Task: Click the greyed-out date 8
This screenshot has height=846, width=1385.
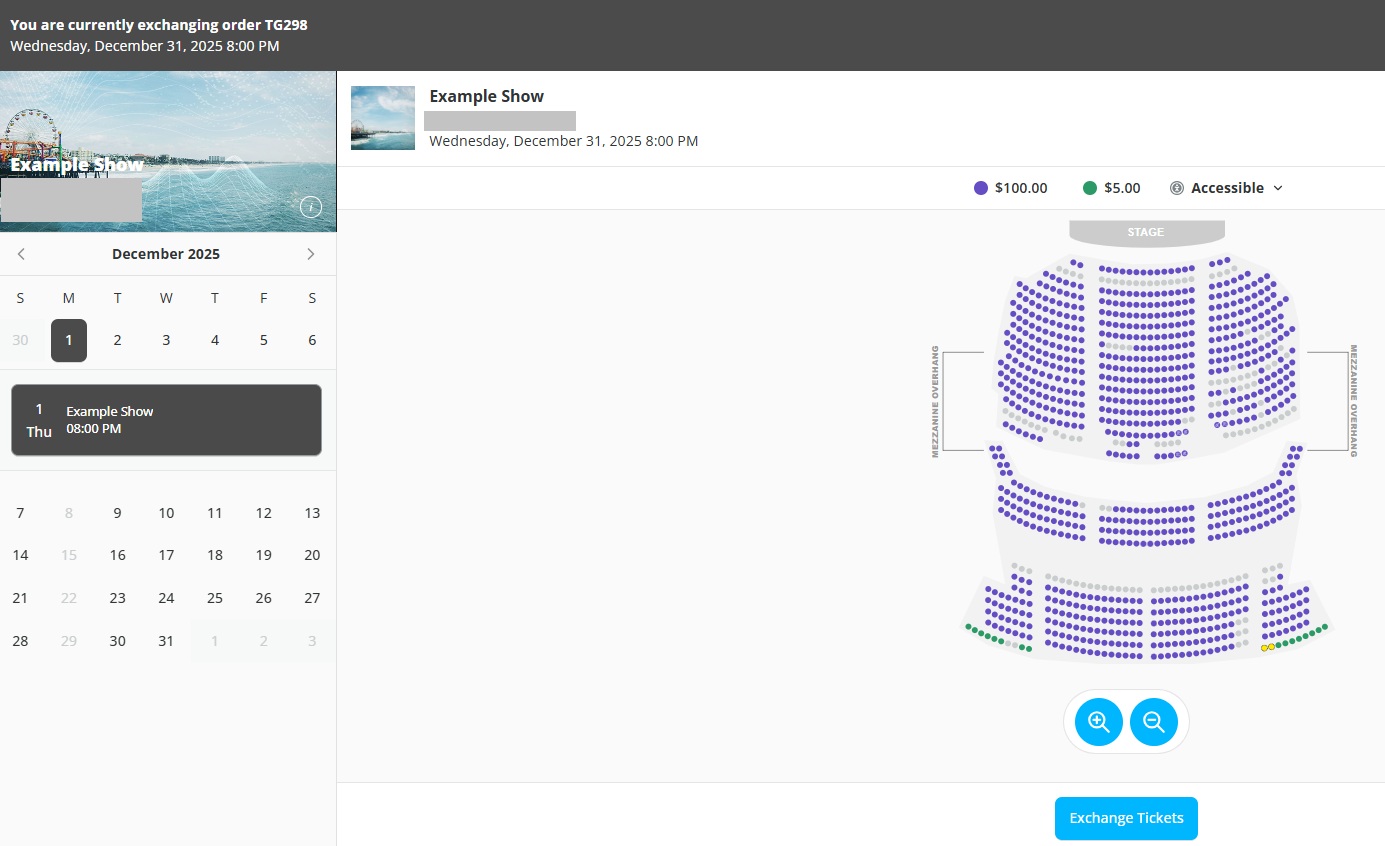Action: [69, 513]
